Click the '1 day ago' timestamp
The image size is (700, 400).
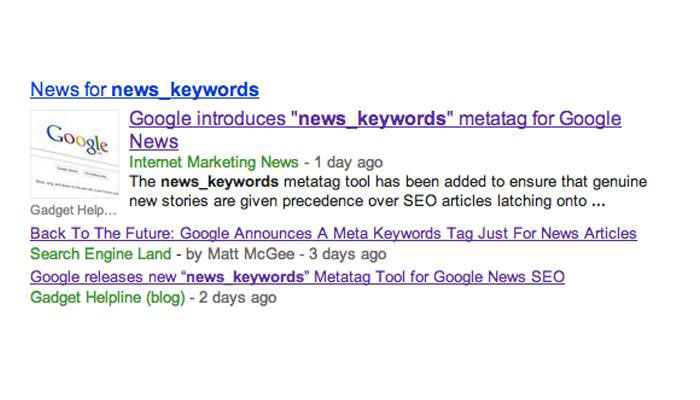[348, 162]
